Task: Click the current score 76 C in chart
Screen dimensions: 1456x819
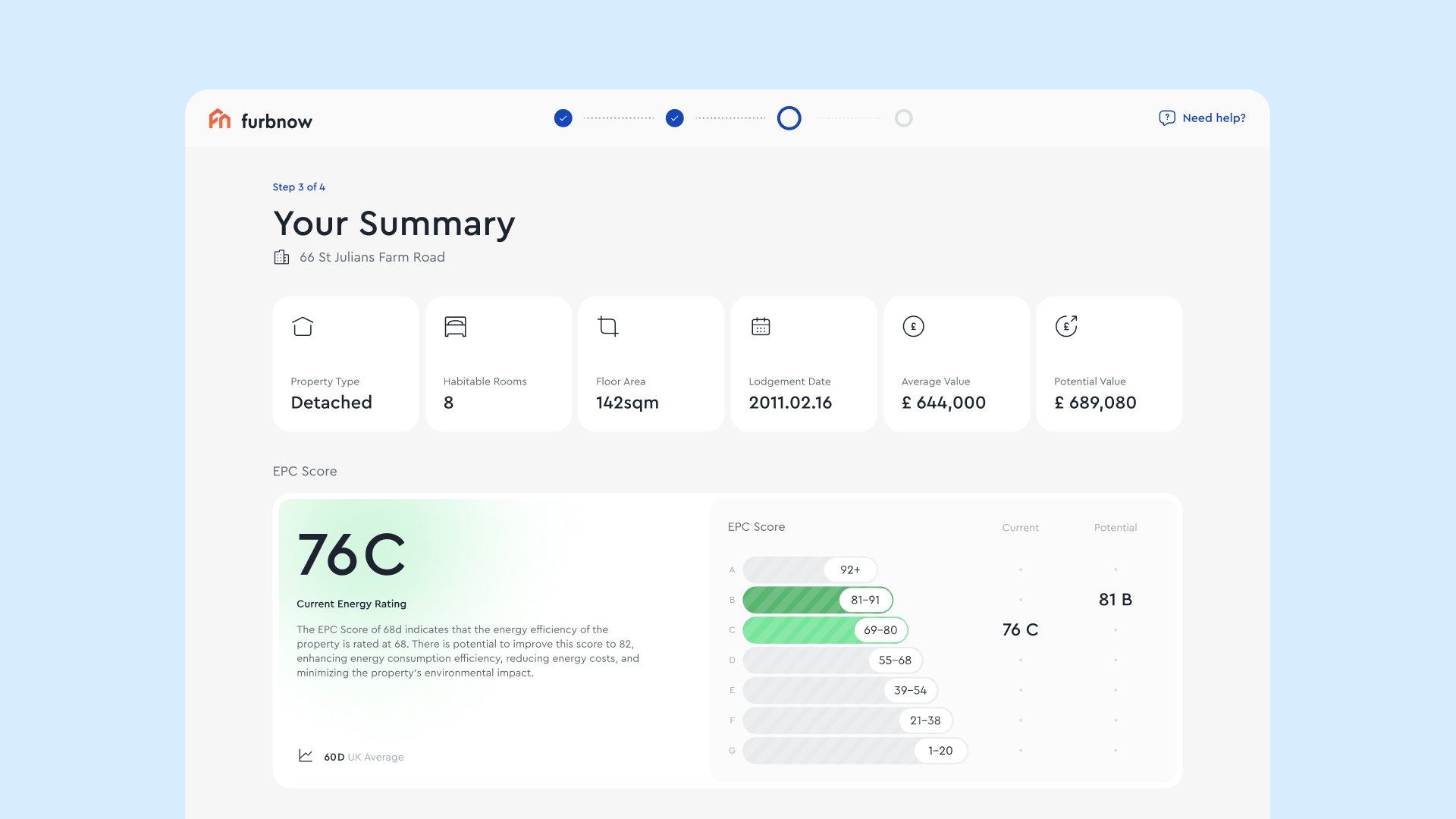Action: (x=1020, y=629)
